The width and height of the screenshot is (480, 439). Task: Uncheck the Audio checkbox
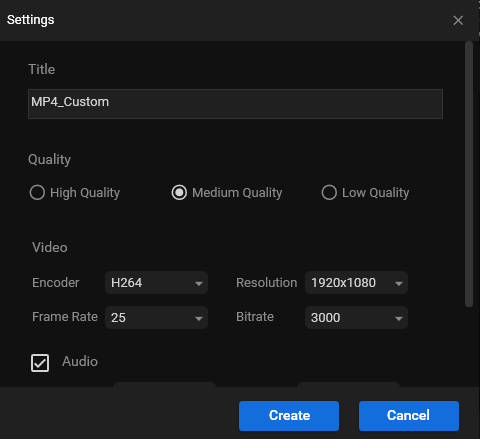[x=40, y=363]
